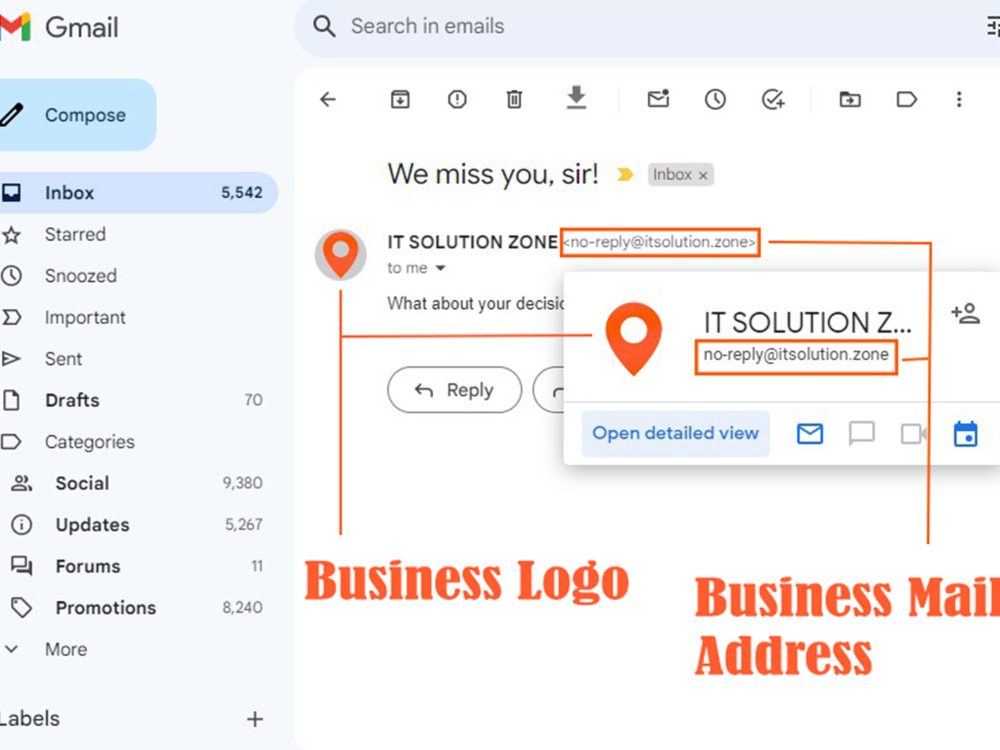Click the sender avatar logo
This screenshot has width=1000, height=750.
(x=341, y=254)
